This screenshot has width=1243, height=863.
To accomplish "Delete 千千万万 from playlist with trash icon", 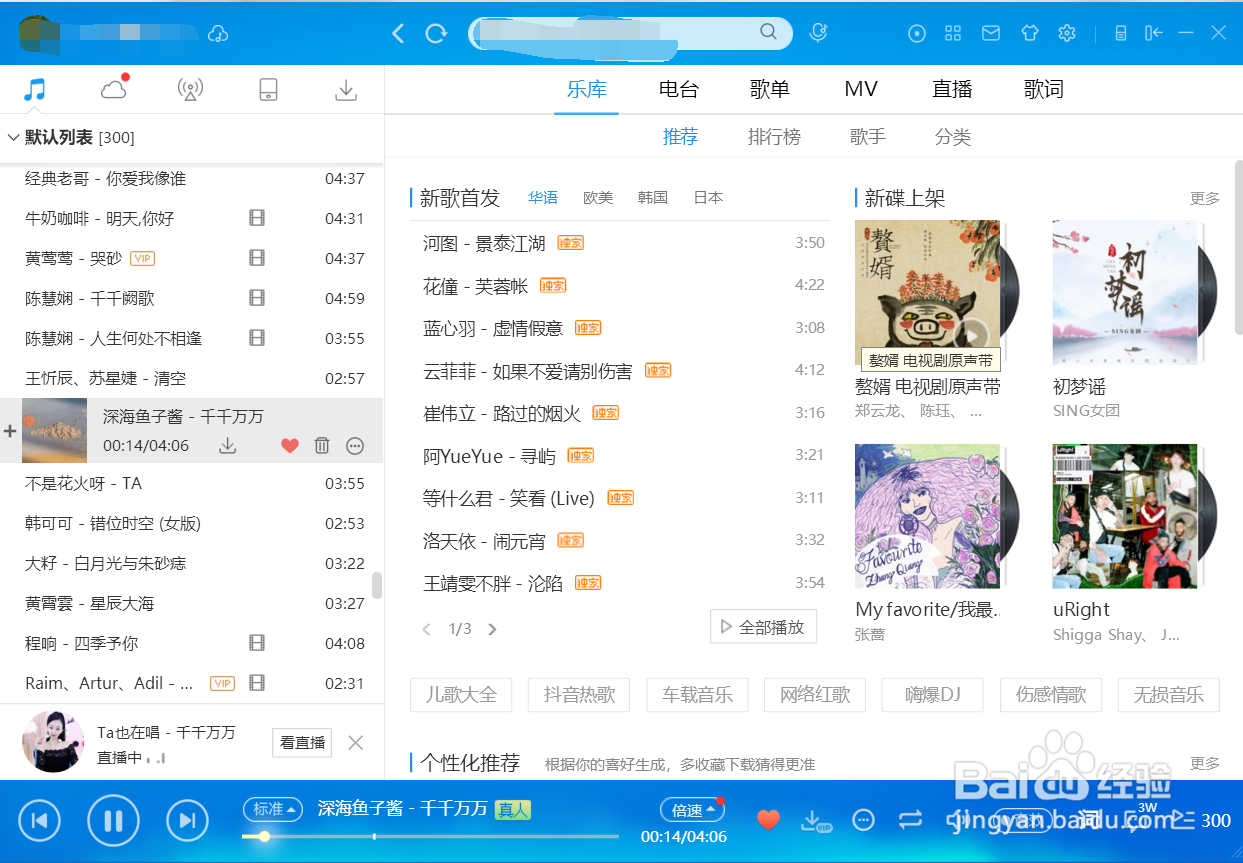I will (x=322, y=446).
